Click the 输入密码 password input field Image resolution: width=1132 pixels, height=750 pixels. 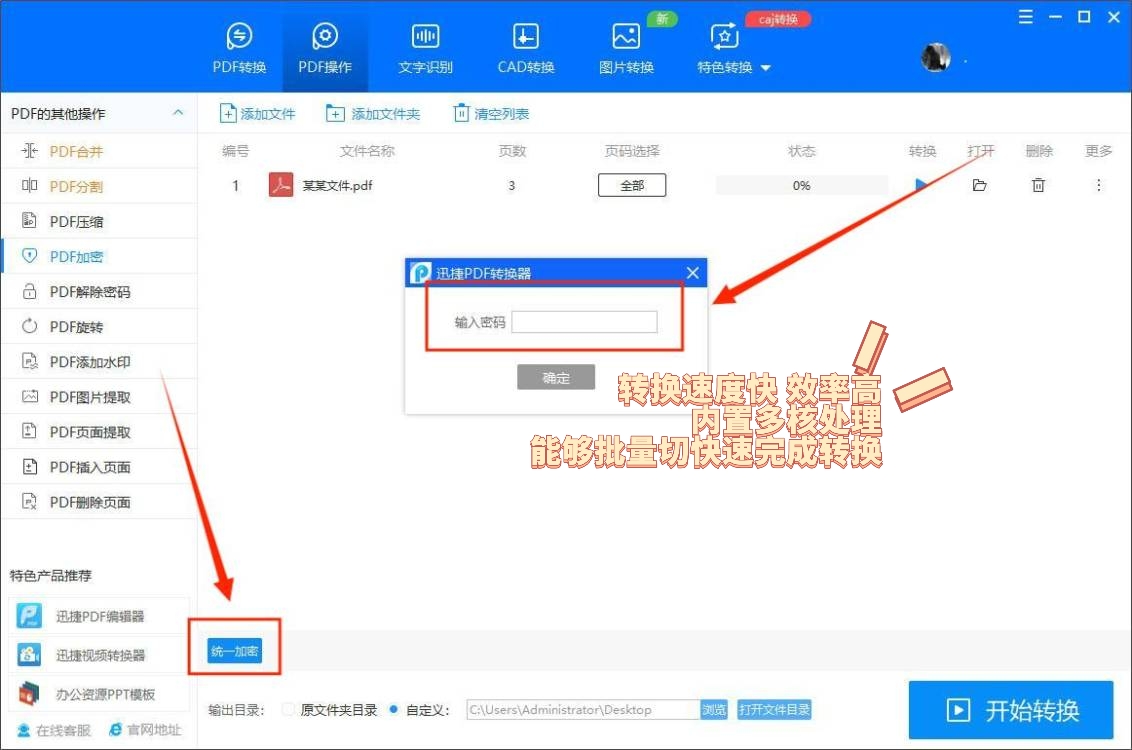click(583, 321)
